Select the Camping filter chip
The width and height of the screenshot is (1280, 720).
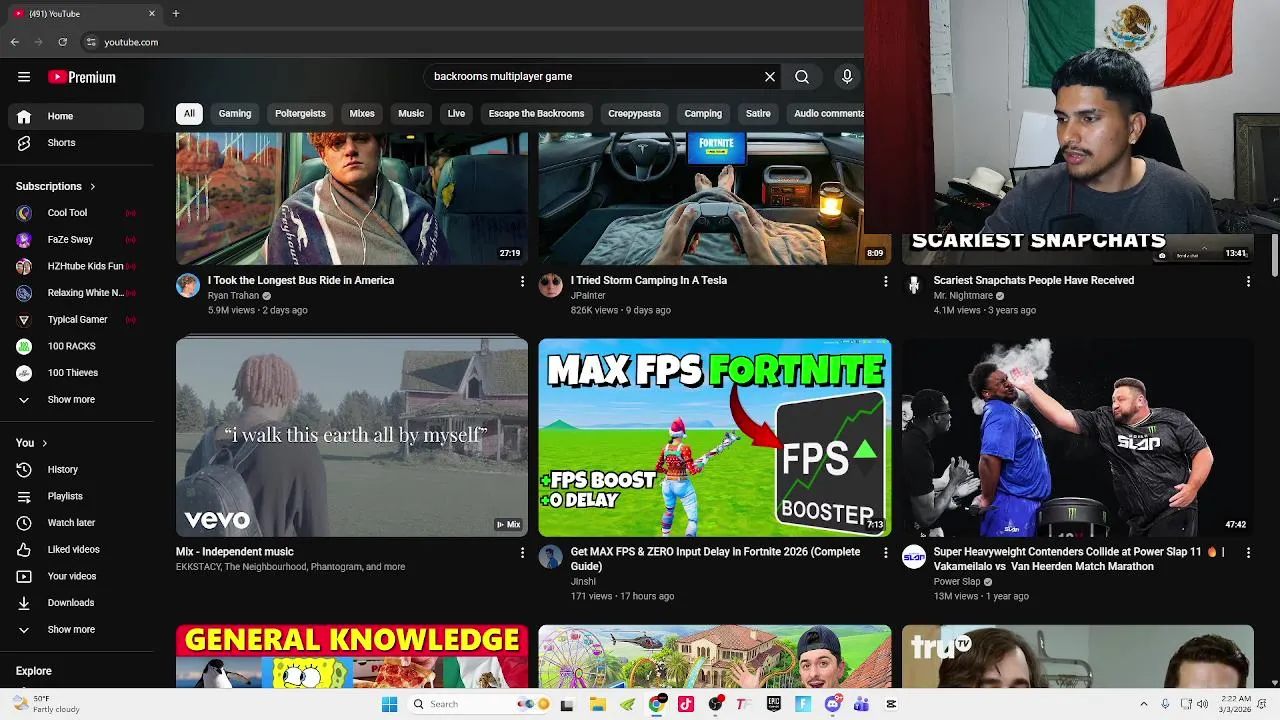point(703,114)
